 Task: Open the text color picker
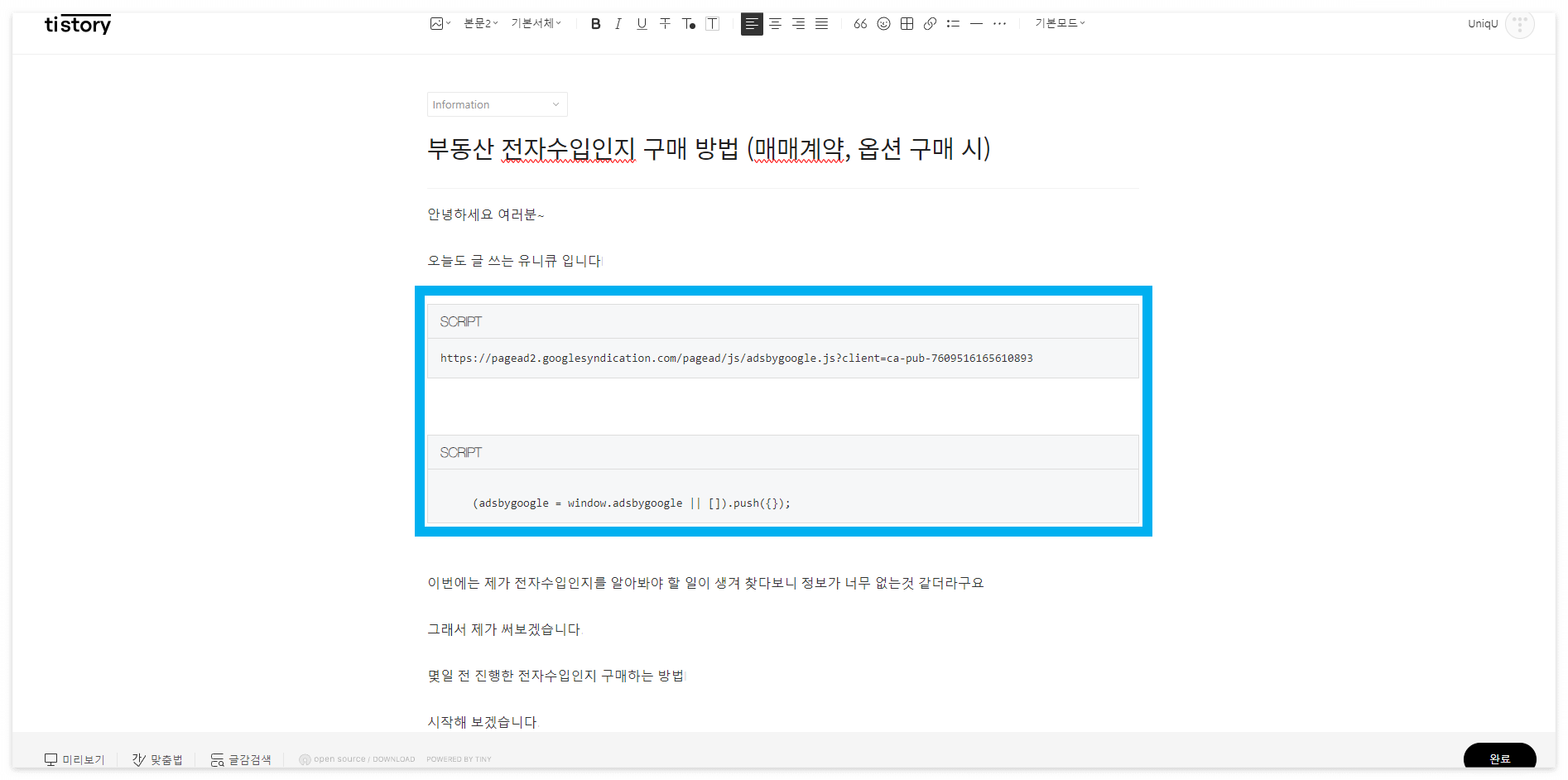point(688,24)
